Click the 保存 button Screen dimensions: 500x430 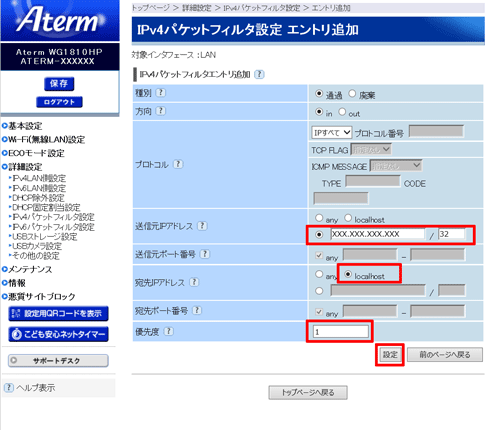point(59,83)
